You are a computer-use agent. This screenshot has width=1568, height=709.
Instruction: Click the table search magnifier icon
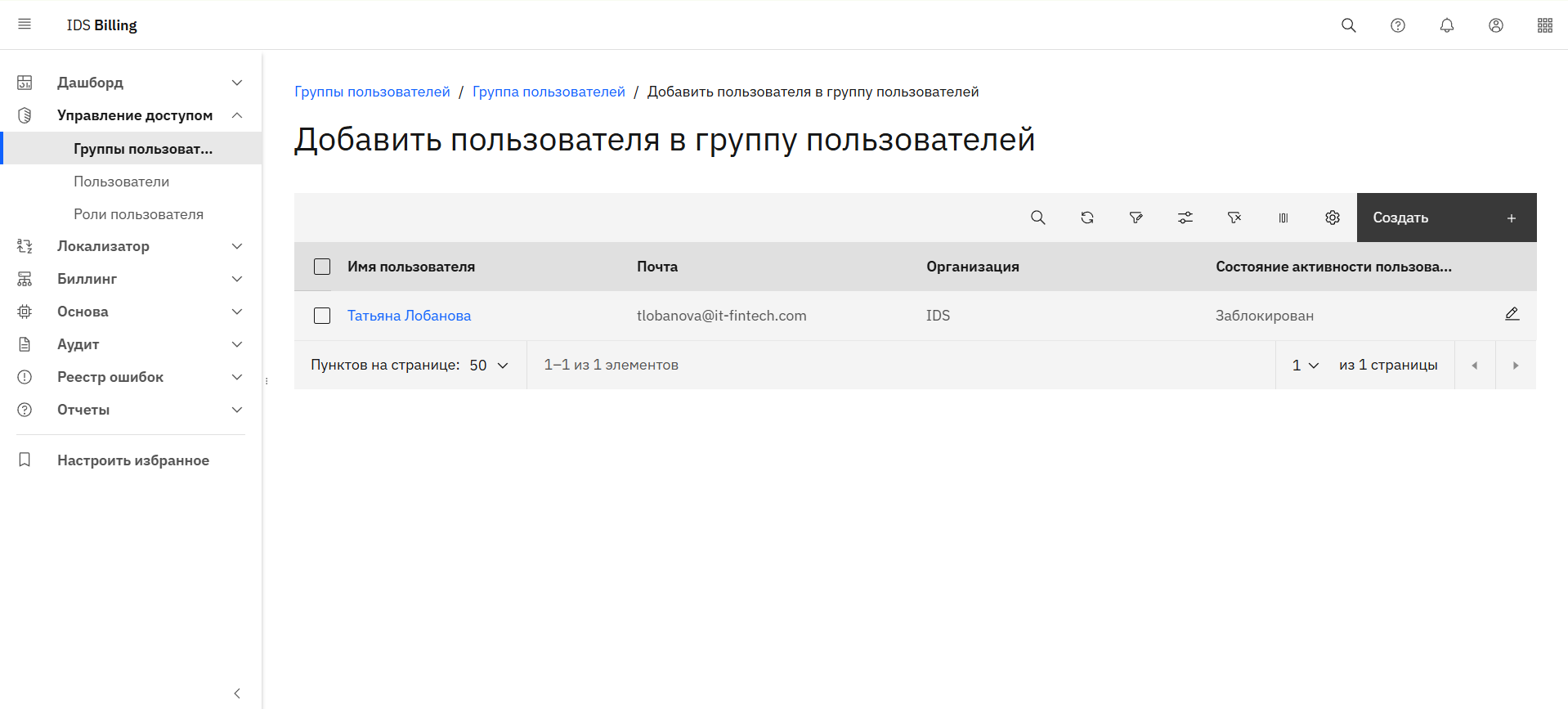(1037, 218)
